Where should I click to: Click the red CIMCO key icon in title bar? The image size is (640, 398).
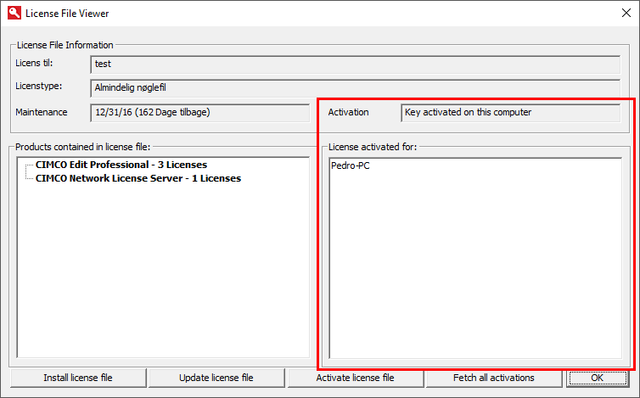tap(14, 13)
